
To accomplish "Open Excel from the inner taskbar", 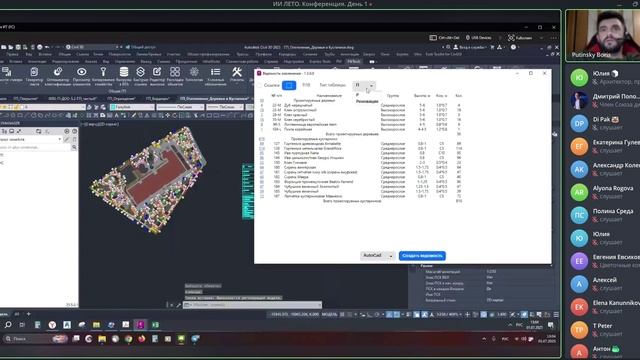I will [156, 325].
